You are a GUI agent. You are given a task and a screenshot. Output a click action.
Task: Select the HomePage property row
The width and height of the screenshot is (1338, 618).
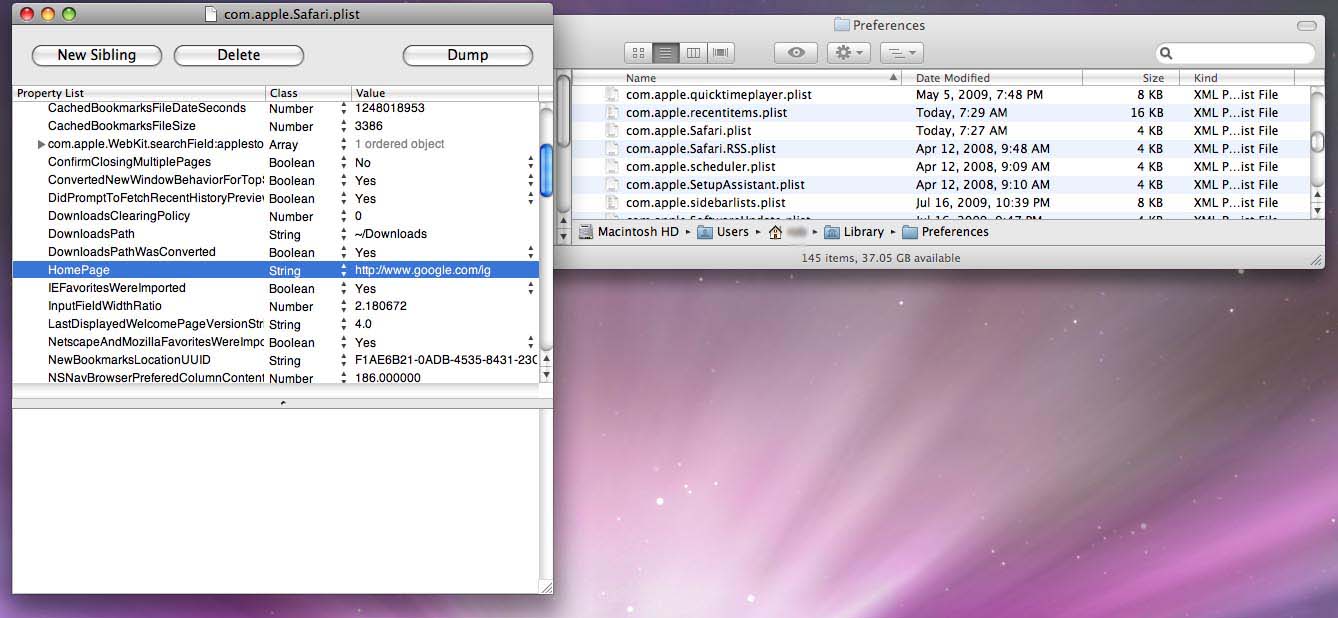tap(275, 270)
